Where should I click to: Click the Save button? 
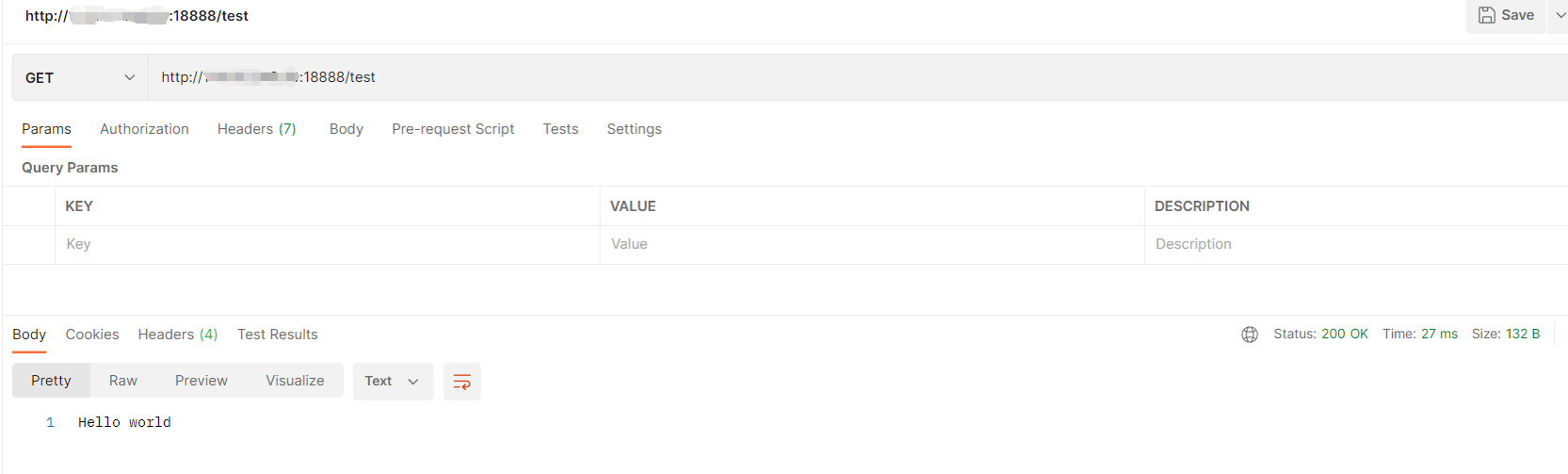tap(1506, 15)
